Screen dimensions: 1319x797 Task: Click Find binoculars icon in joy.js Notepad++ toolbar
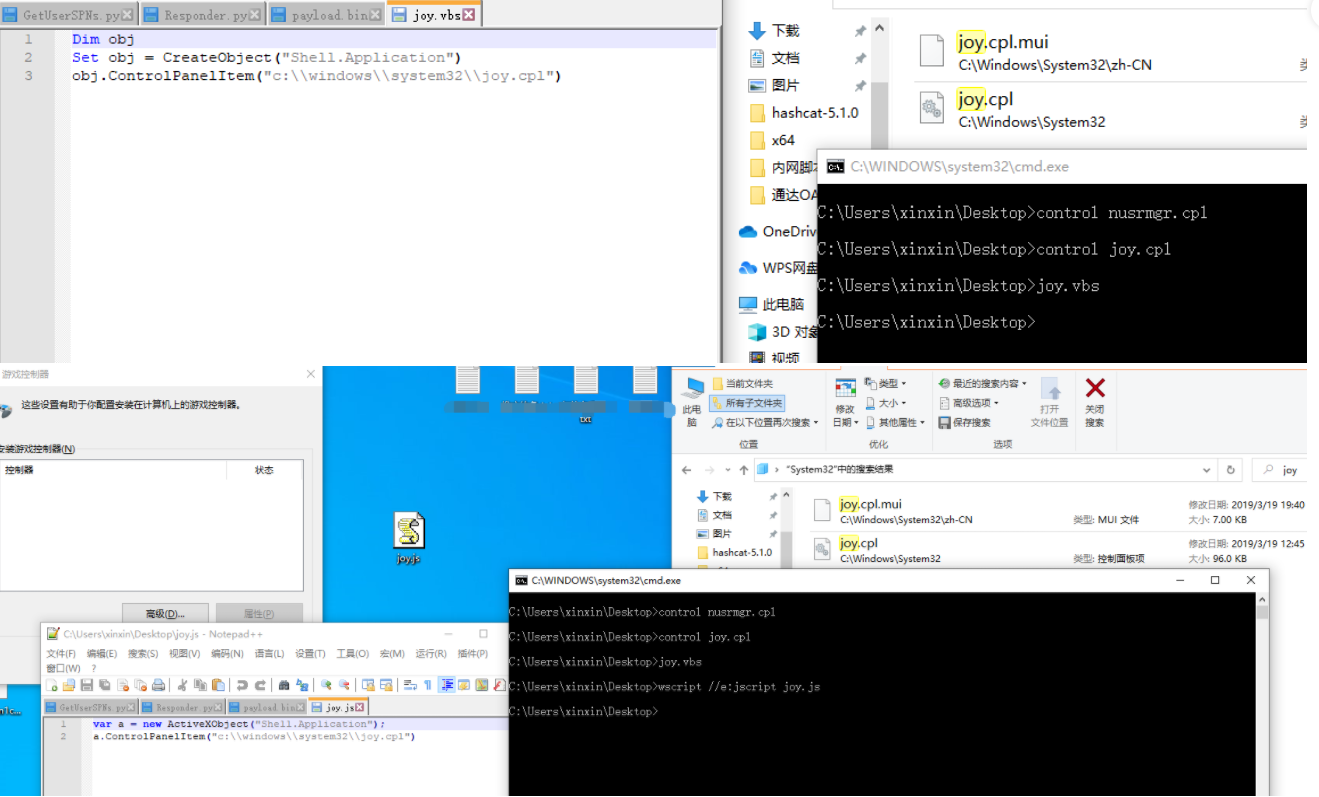284,685
